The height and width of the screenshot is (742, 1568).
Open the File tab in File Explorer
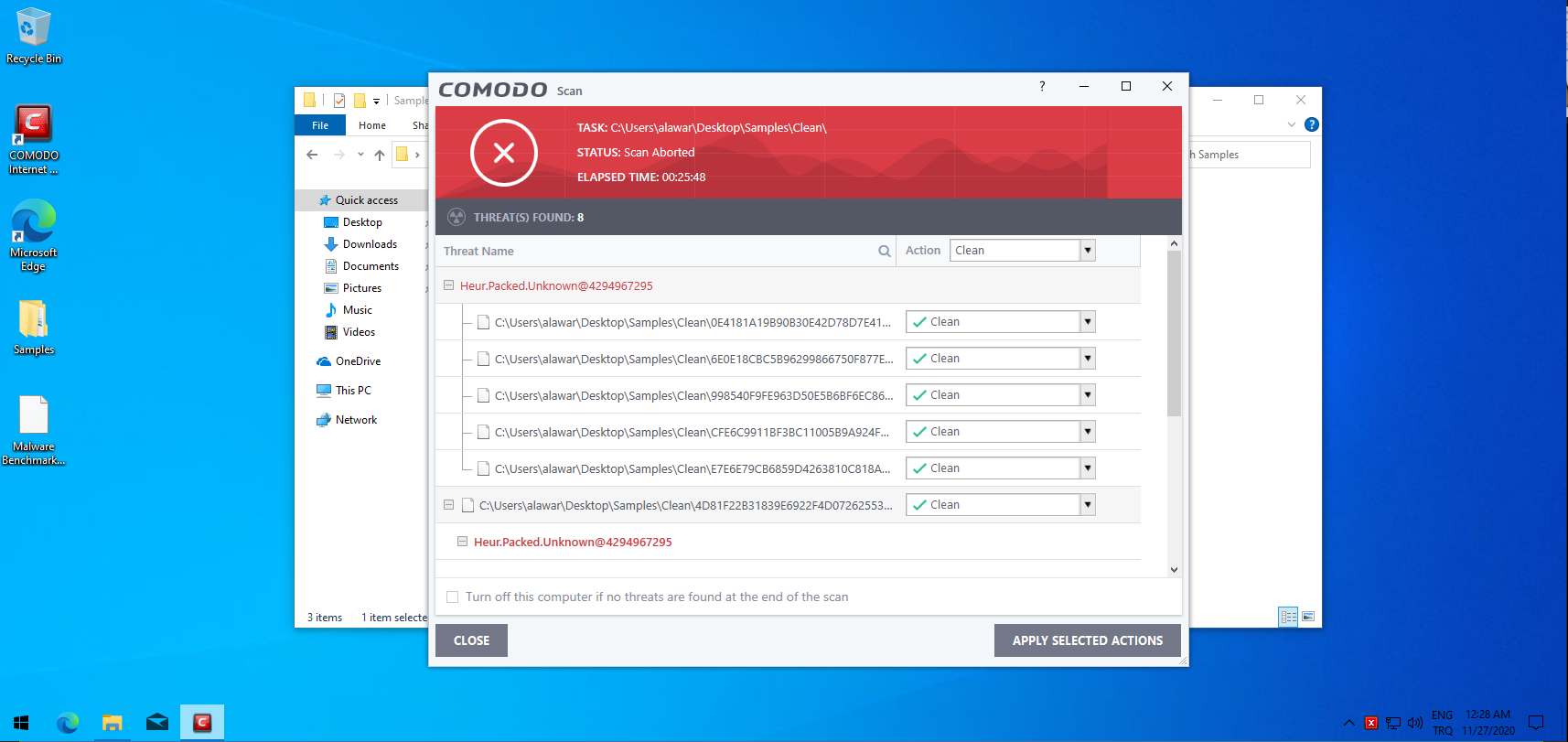pyautogui.click(x=320, y=125)
